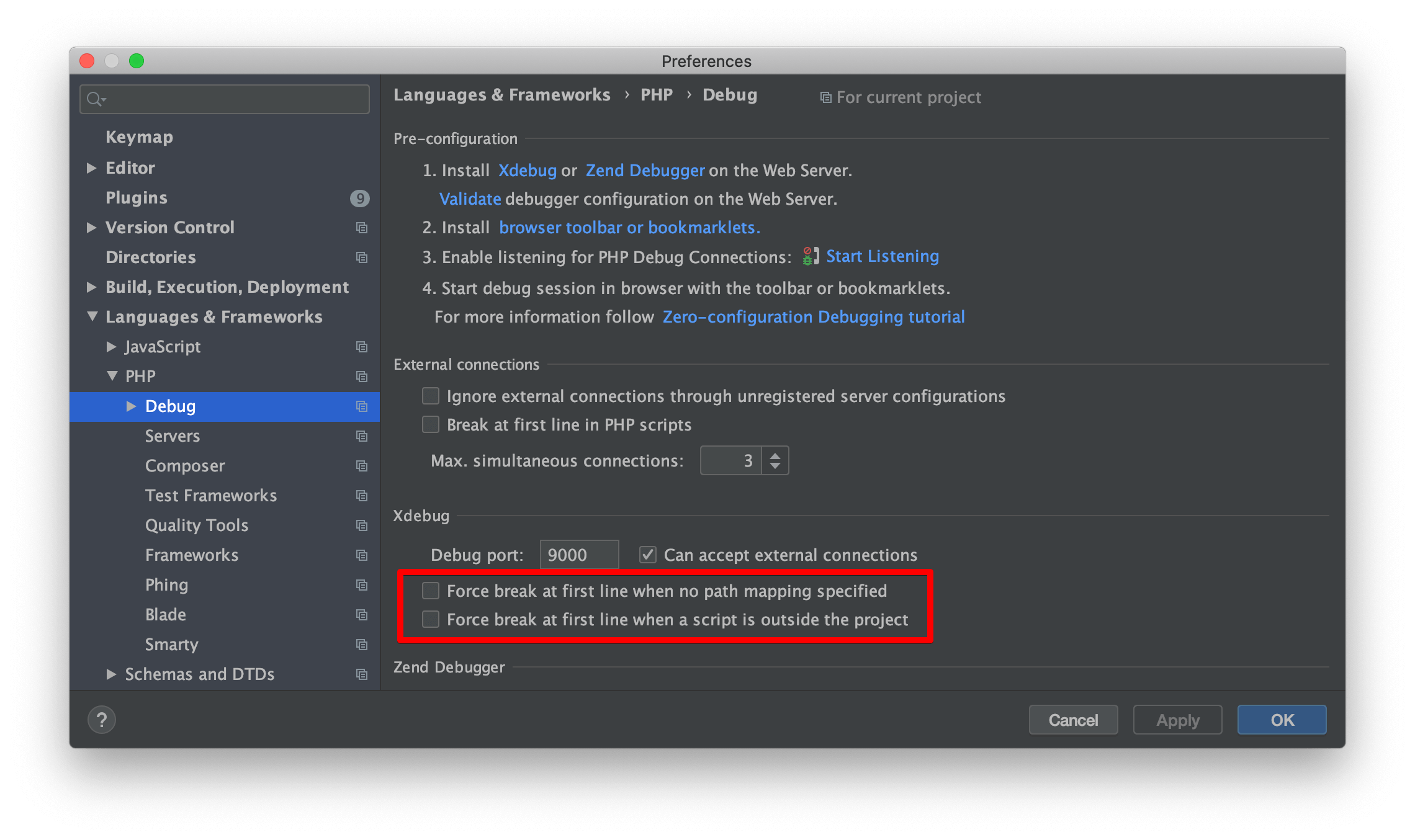Screen dimensions: 1415x840
Task: Collapse the PHP node
Action: point(112,376)
